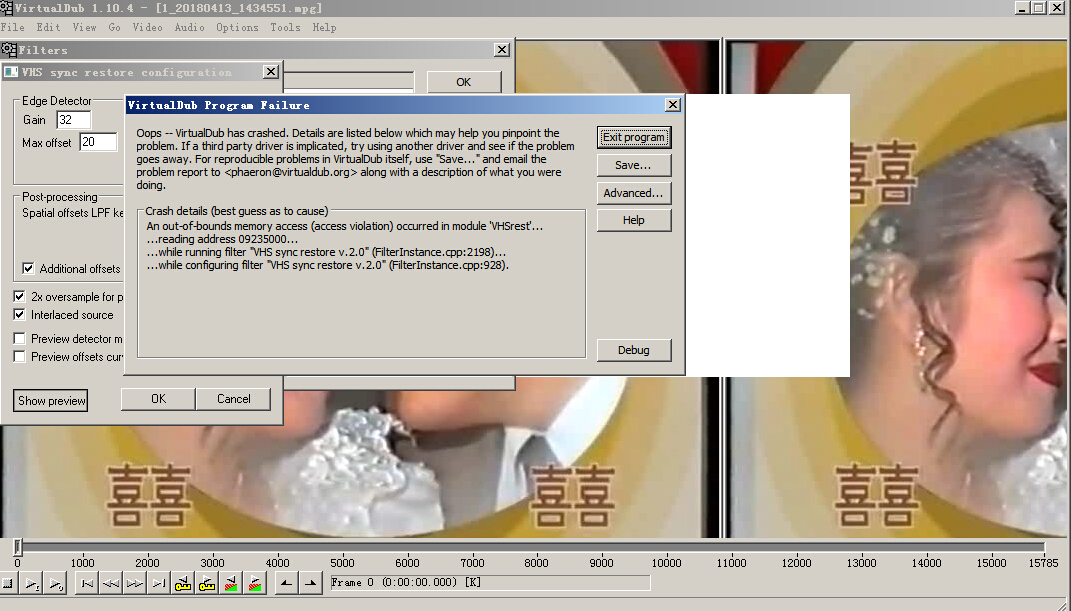This screenshot has width=1071, height=611.
Task: Seek to the next scene change
Action: click(255, 584)
